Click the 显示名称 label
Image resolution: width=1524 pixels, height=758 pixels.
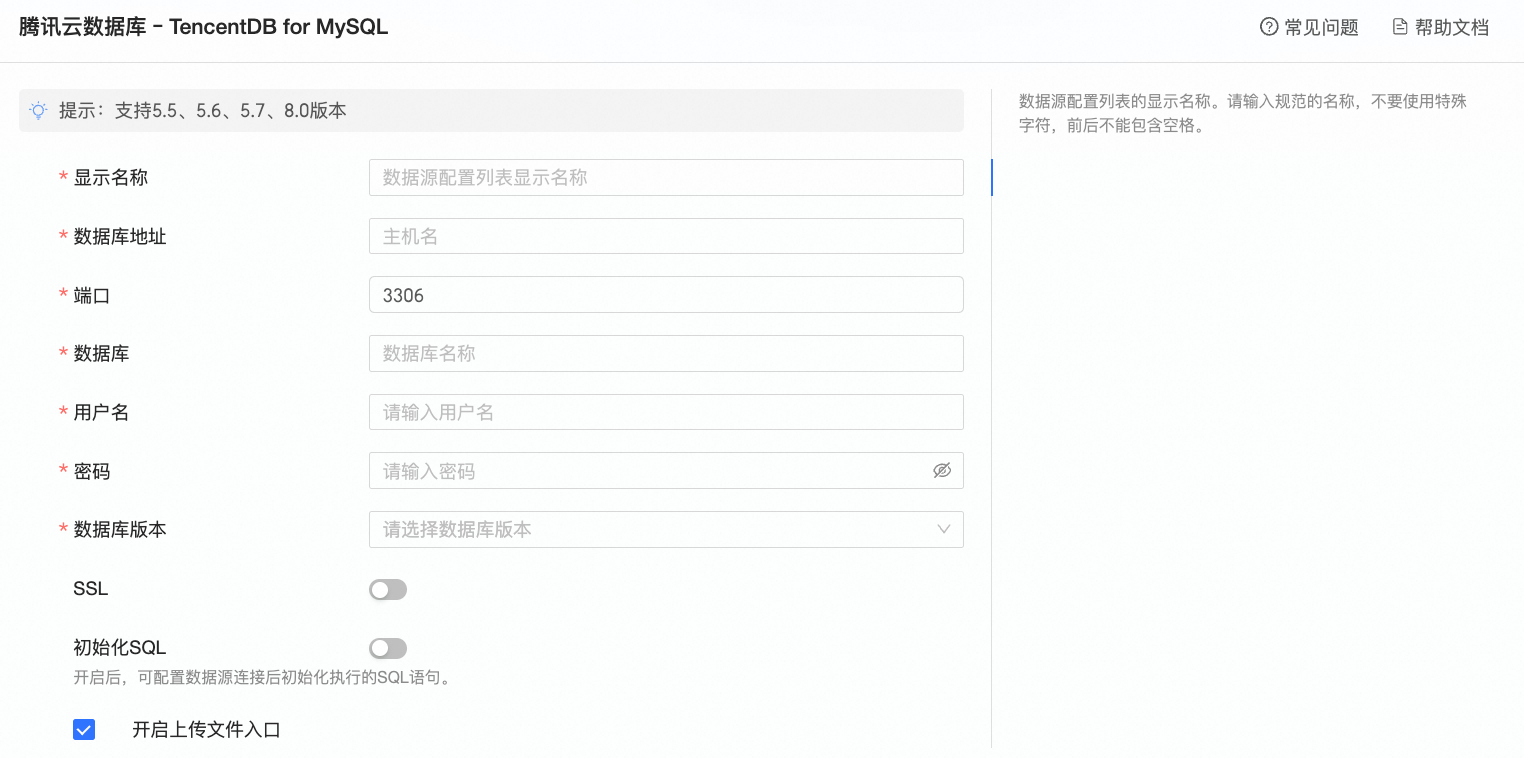coord(111,178)
